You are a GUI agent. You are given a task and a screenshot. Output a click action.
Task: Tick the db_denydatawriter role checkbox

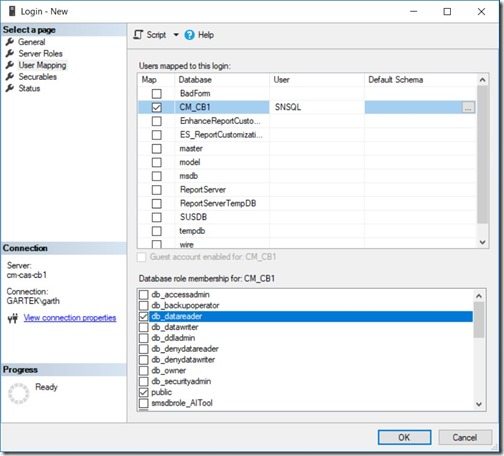(144, 360)
